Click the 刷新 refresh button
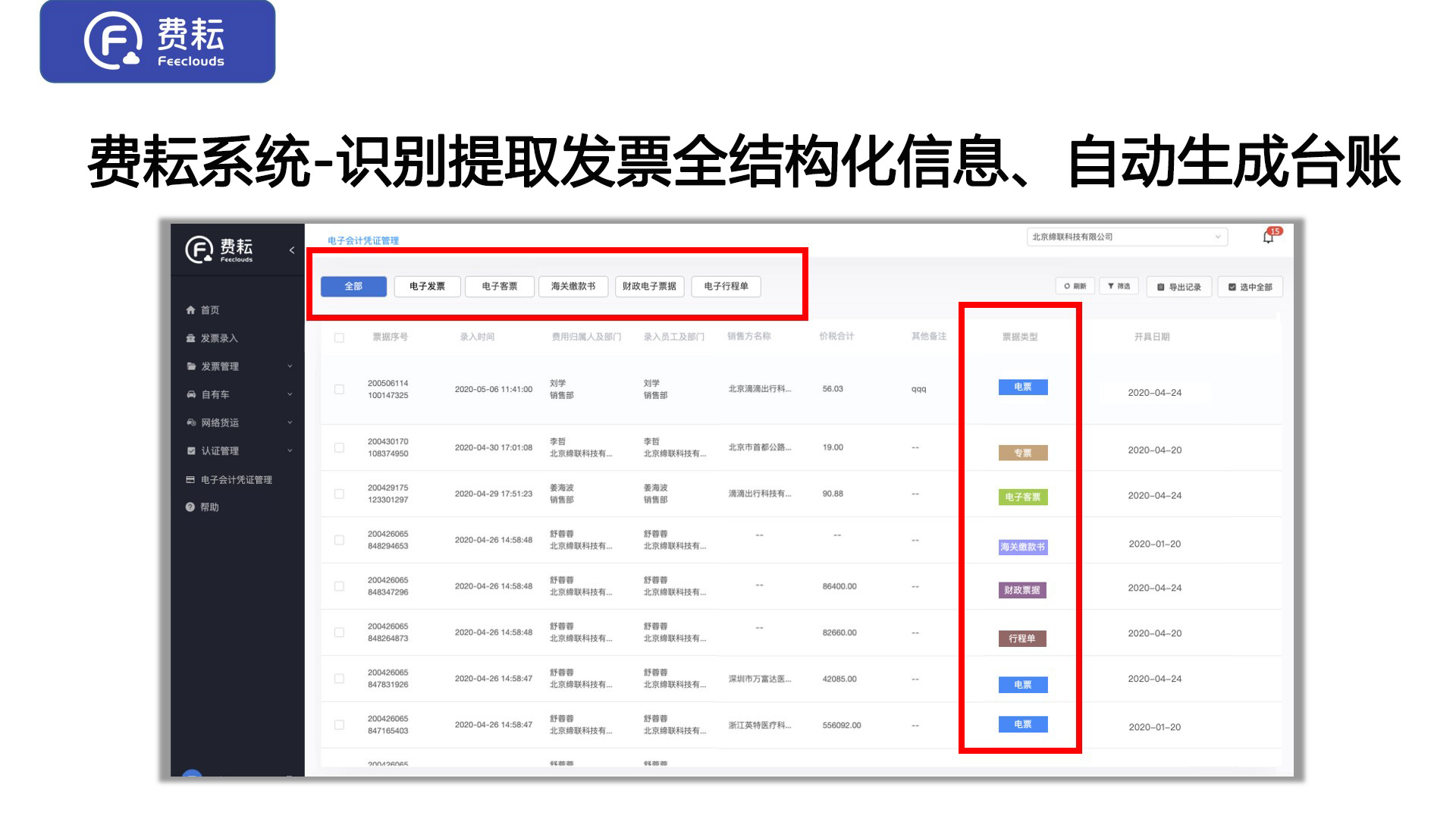 (1075, 286)
